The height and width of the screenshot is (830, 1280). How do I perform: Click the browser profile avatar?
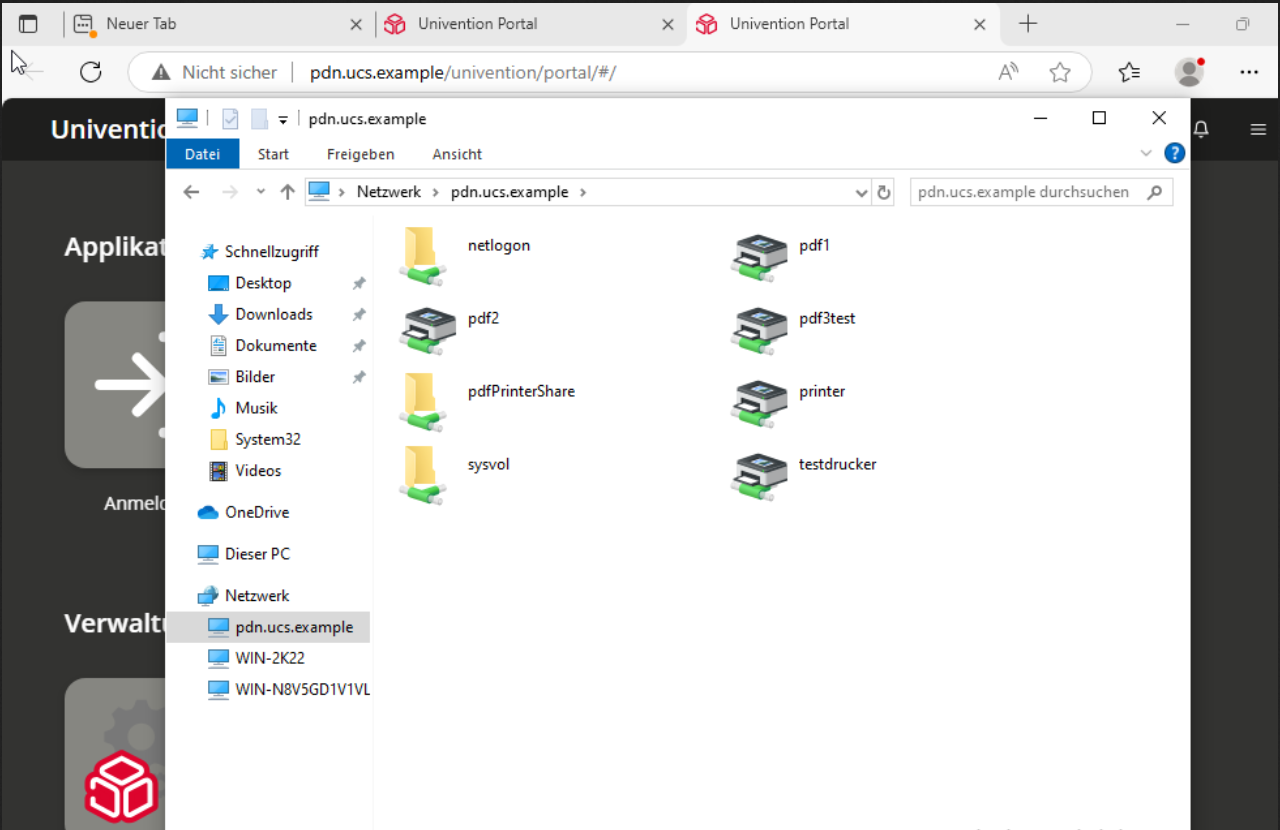(1189, 72)
